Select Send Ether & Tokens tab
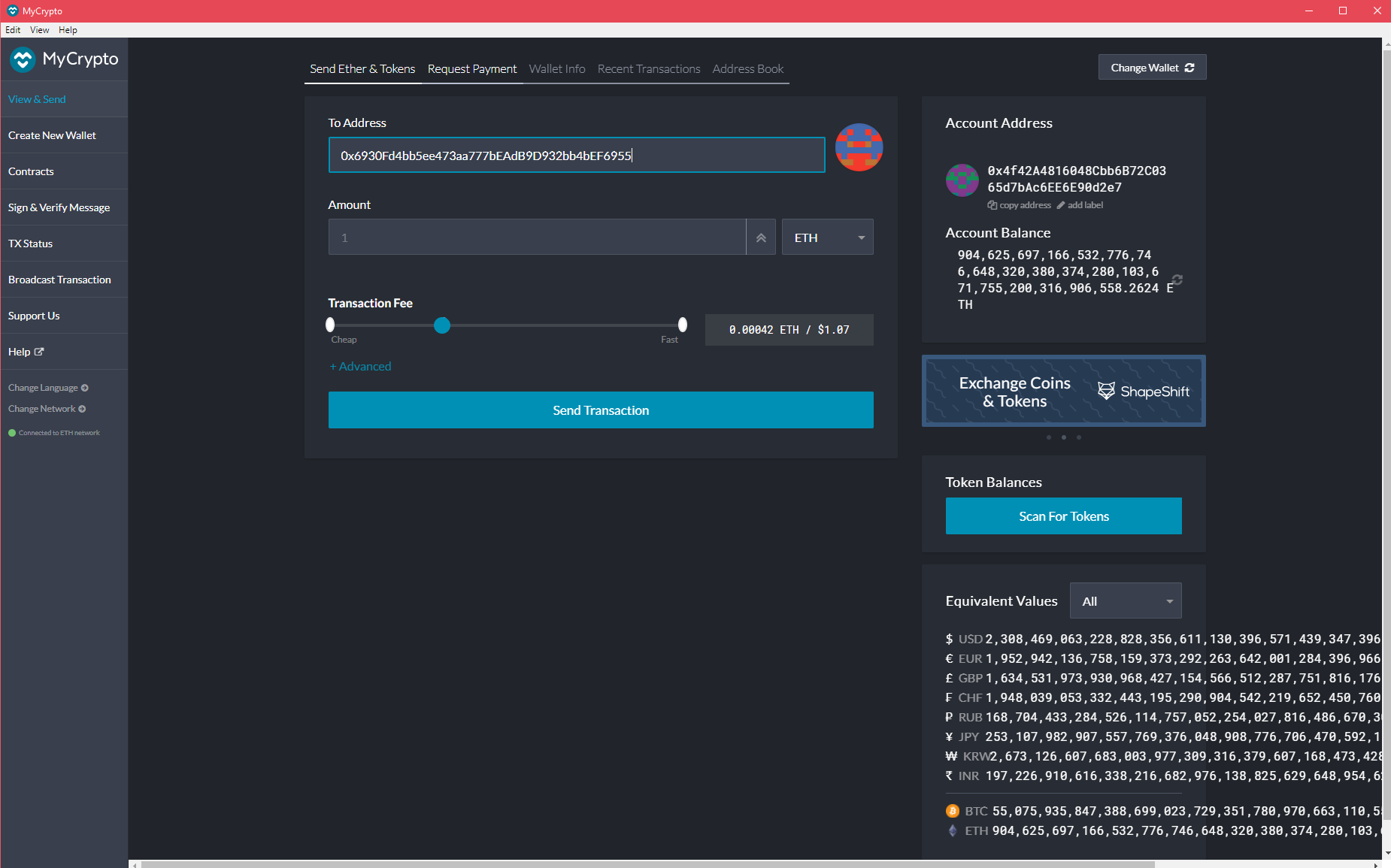The width and height of the screenshot is (1391, 868). [362, 68]
